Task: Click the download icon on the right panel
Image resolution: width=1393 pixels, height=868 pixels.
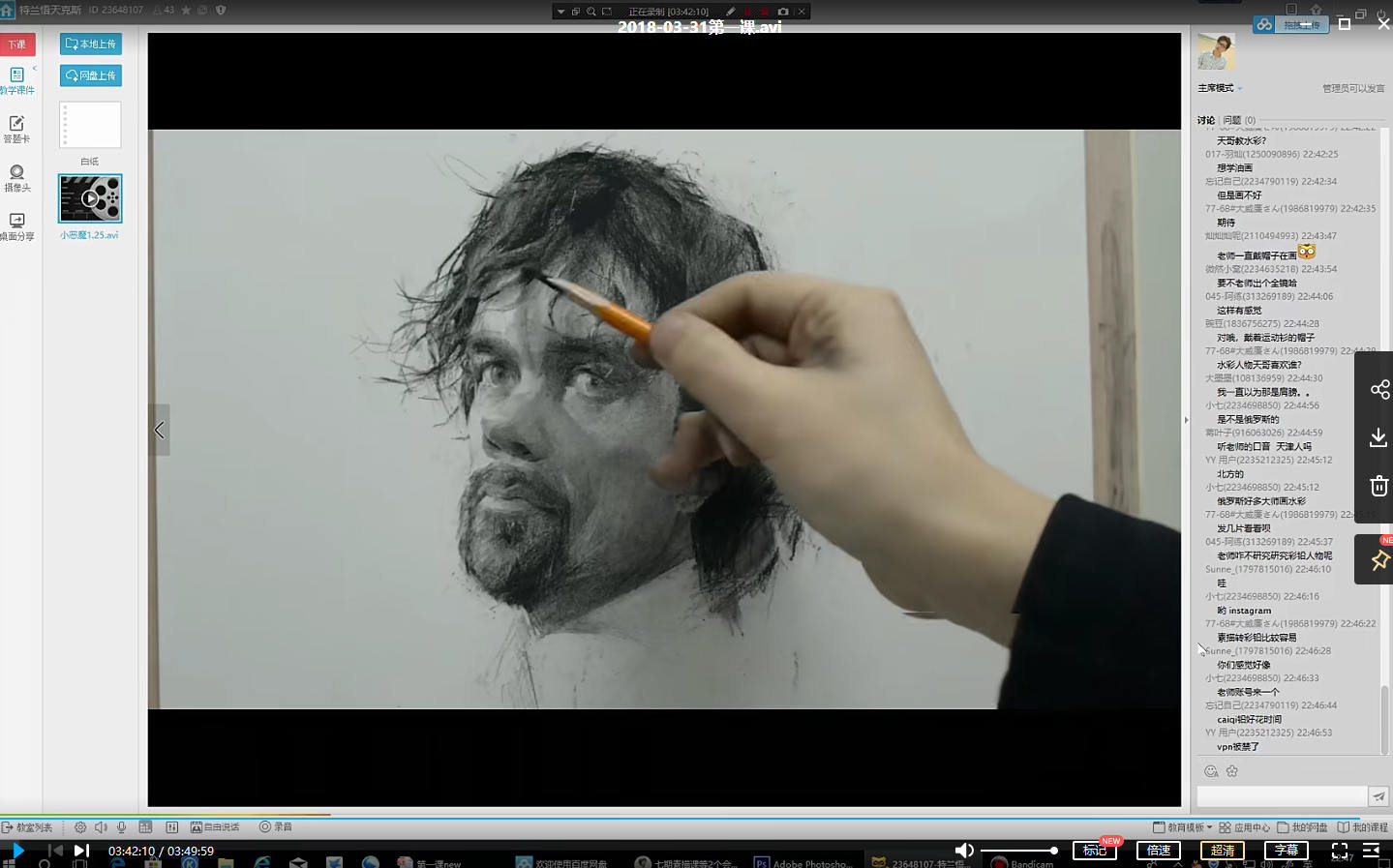Action: coord(1378,438)
